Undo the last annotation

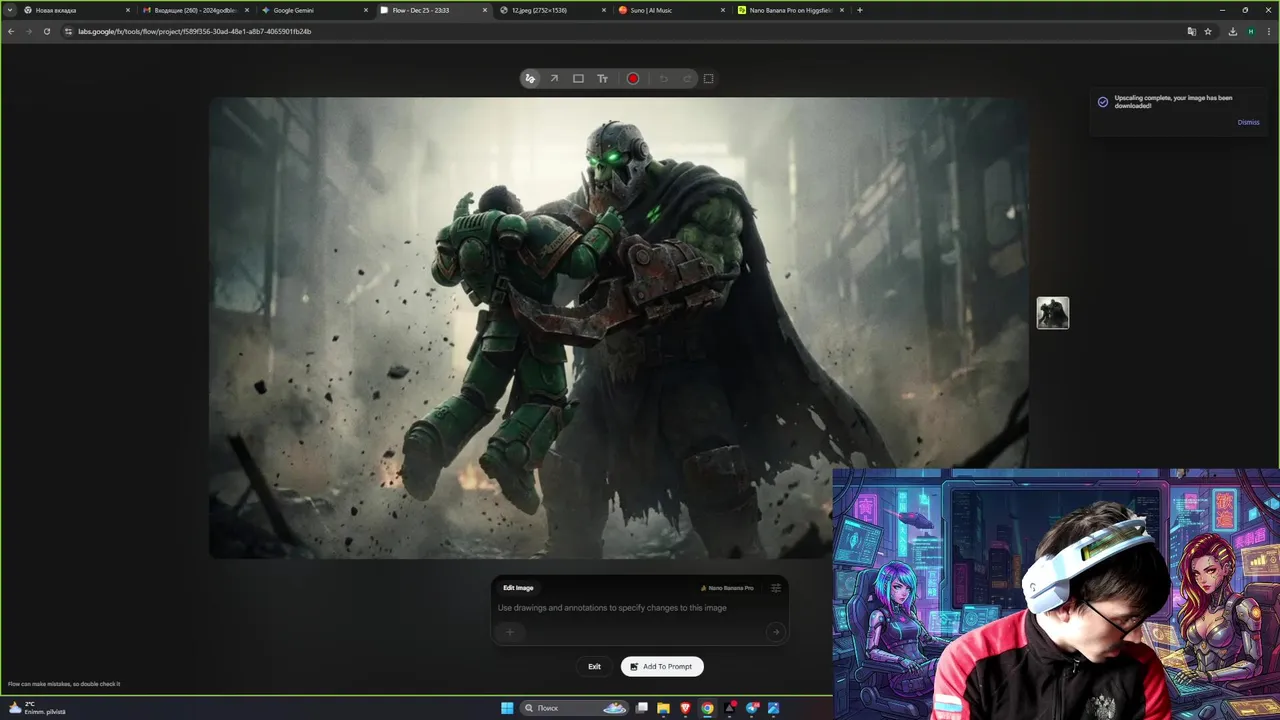point(663,79)
